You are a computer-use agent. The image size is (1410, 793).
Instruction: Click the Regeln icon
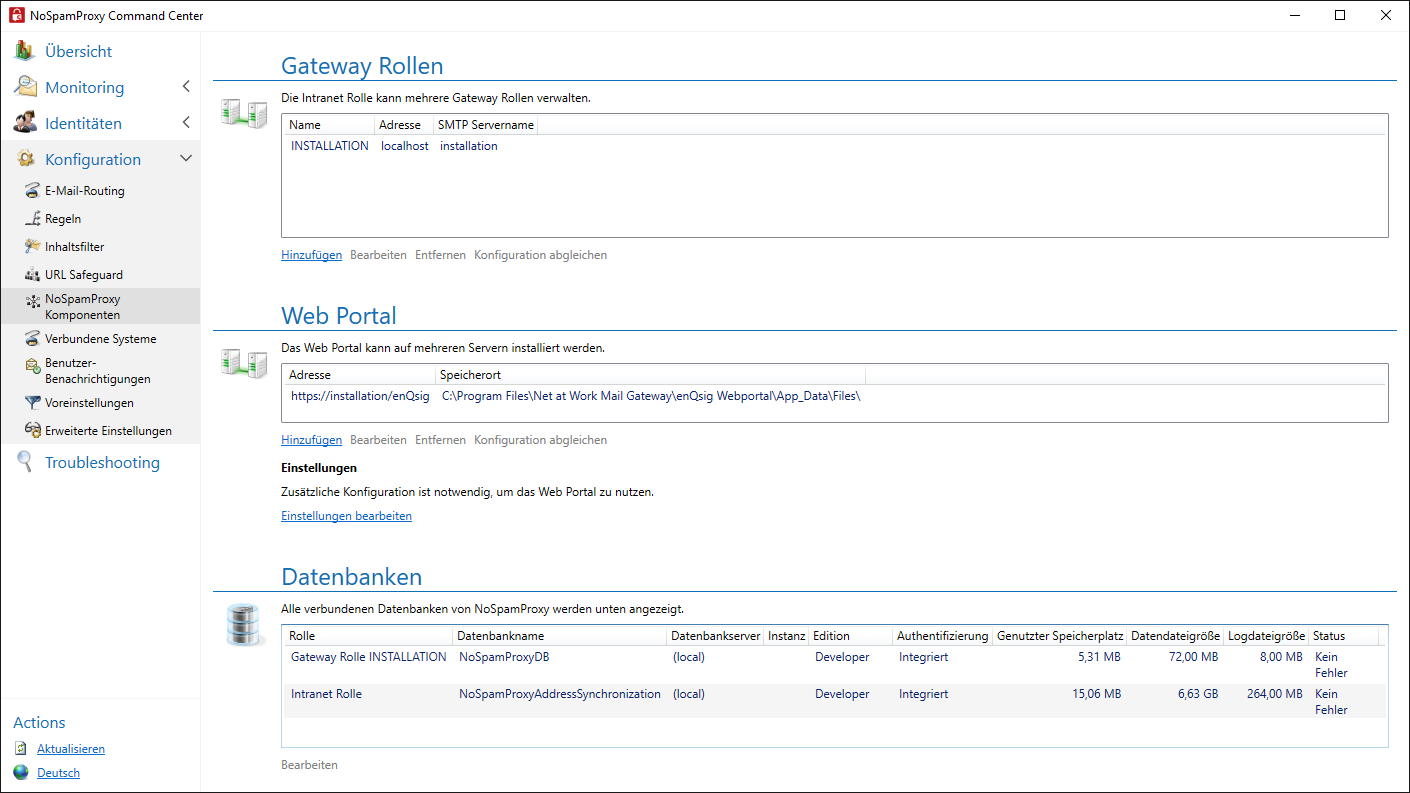tap(33, 219)
